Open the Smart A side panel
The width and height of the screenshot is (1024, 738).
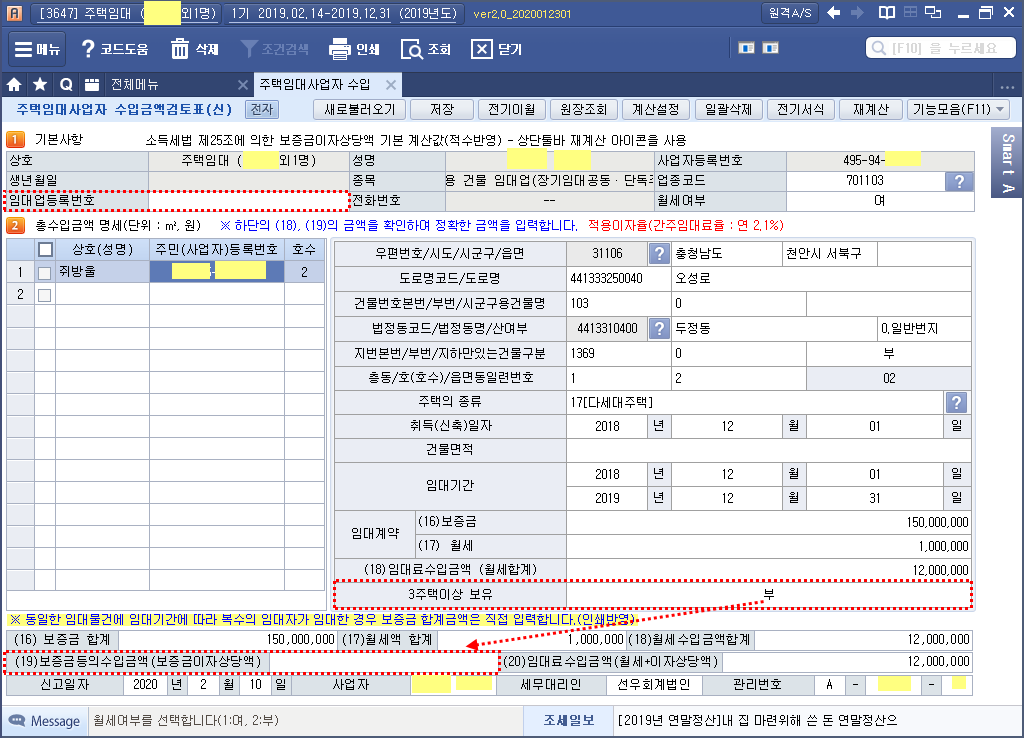[1007, 163]
